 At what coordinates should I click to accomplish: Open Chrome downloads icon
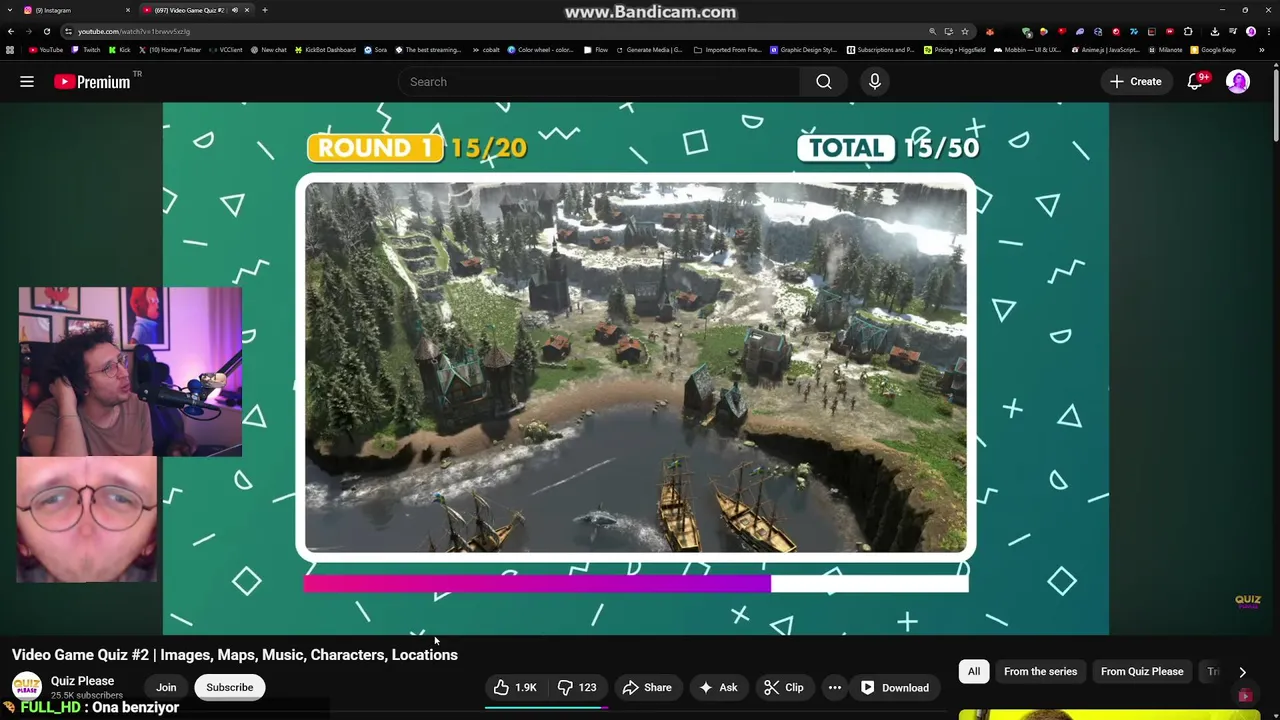1214,31
